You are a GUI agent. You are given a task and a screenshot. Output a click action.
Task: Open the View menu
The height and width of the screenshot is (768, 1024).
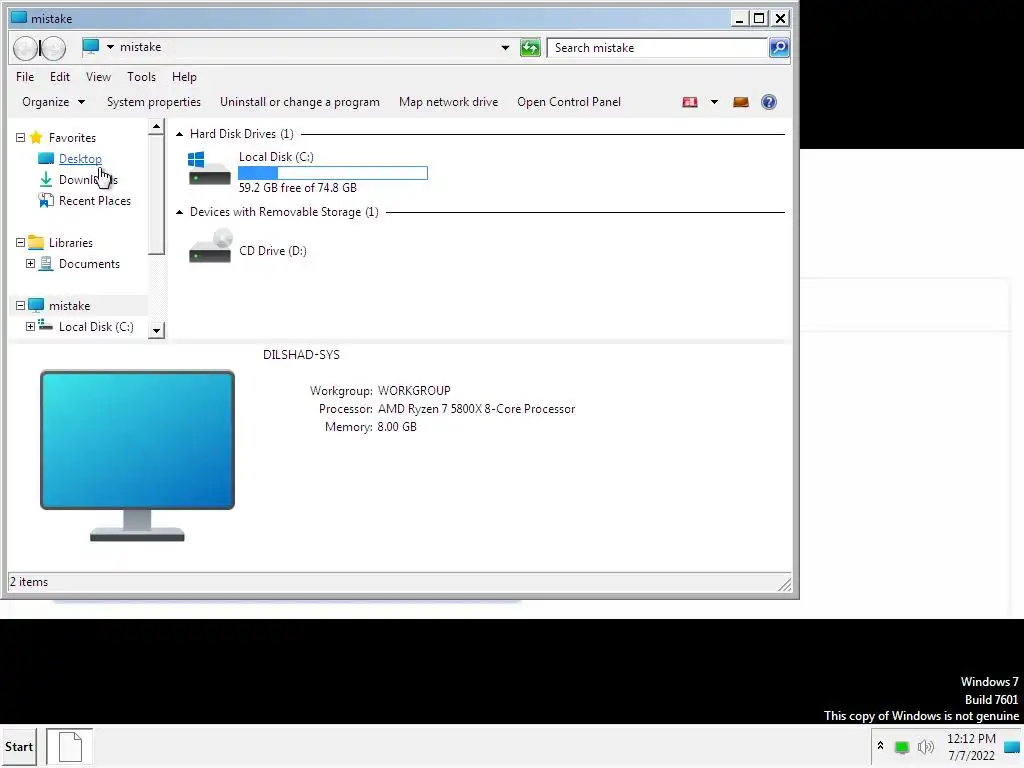point(98,77)
